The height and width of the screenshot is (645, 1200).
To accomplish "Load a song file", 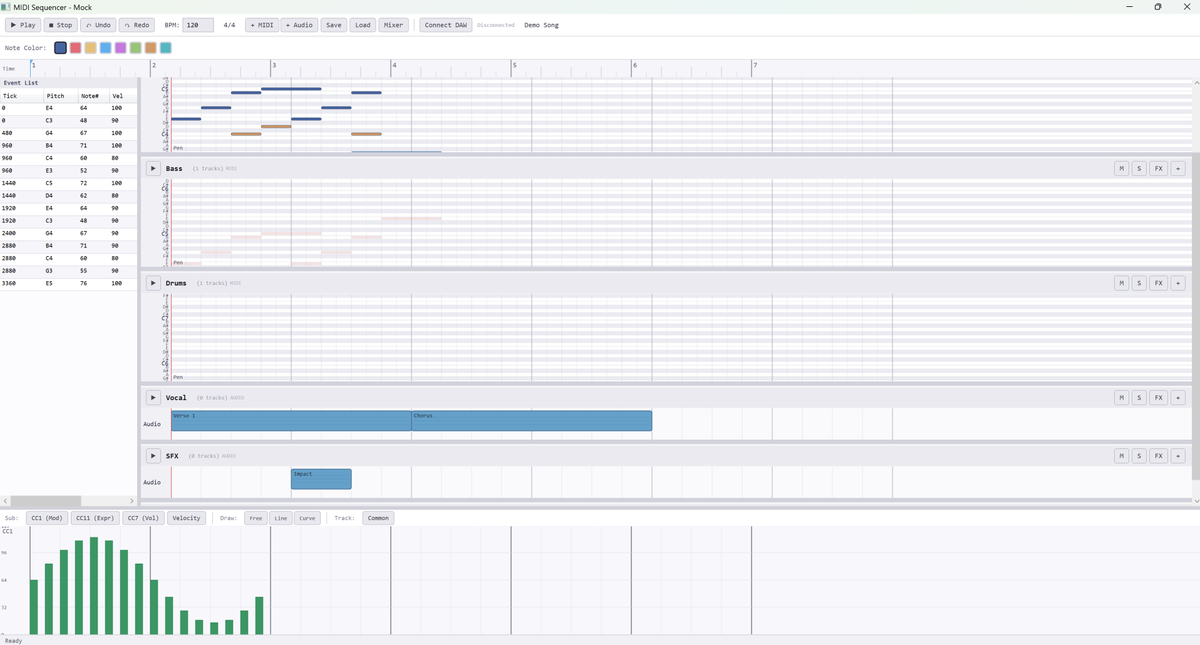I will coord(362,25).
